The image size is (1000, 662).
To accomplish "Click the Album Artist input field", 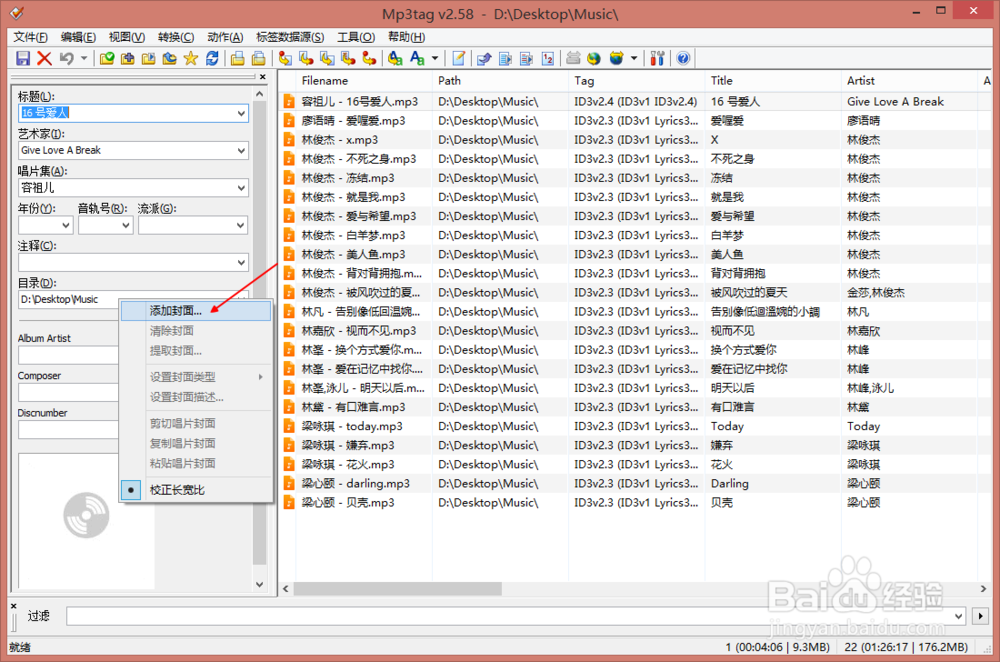I will click(x=69, y=355).
